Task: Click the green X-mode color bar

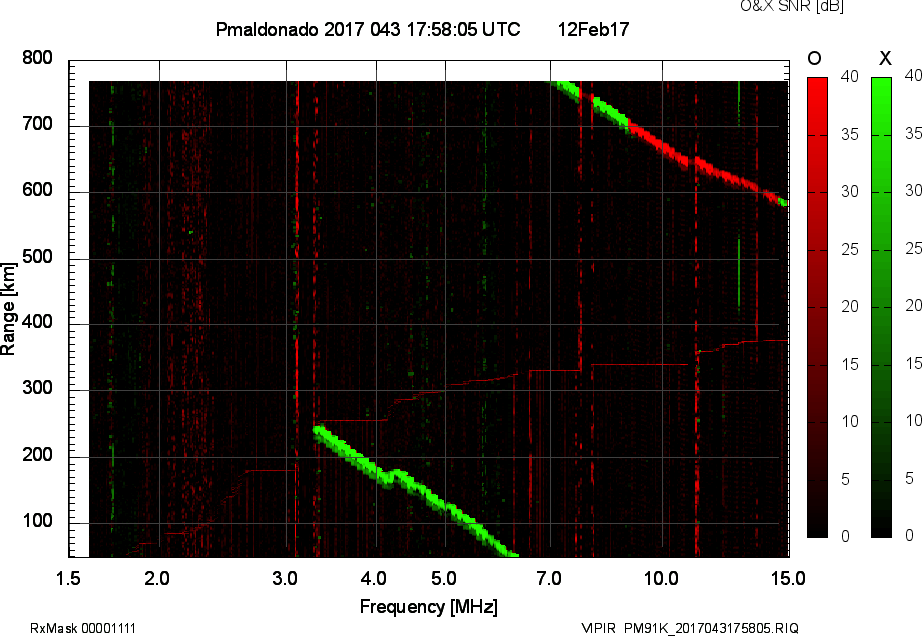Action: [881, 307]
